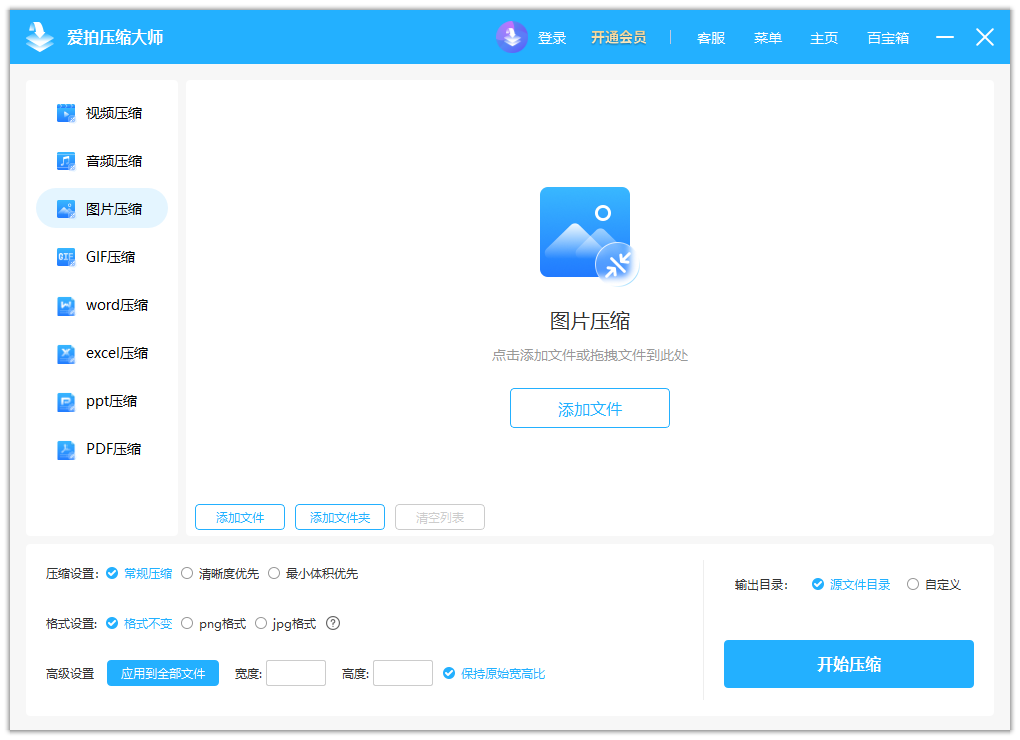The height and width of the screenshot is (740, 1020).
Task: Click the 开始压缩 button
Action: click(x=848, y=664)
